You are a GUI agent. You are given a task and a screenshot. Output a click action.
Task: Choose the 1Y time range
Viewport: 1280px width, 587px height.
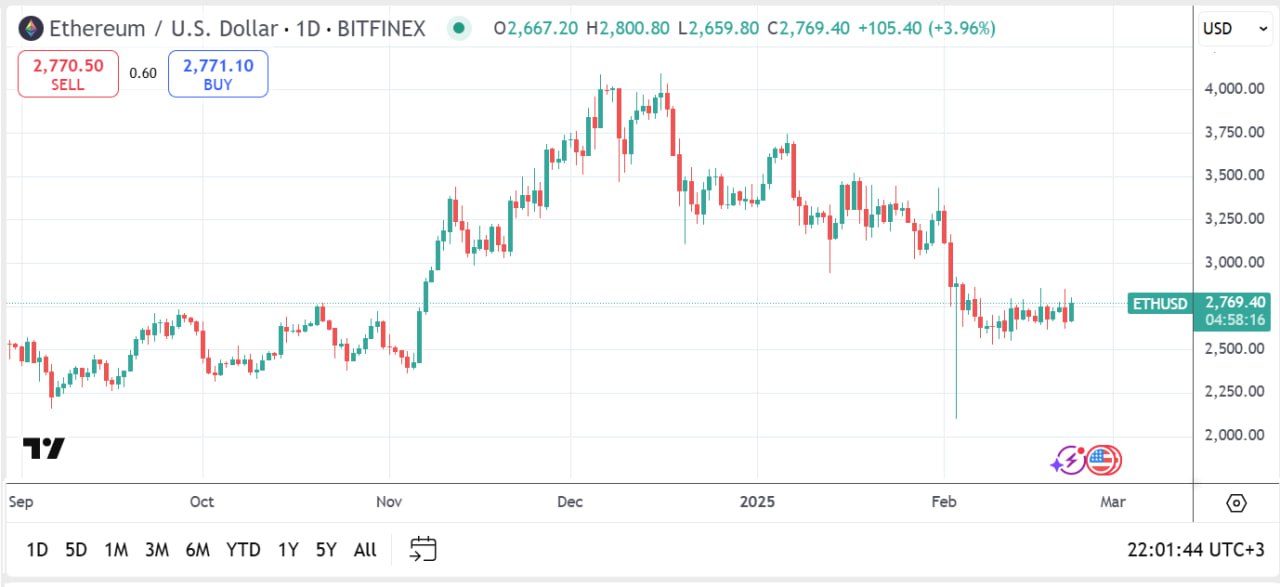click(x=288, y=549)
